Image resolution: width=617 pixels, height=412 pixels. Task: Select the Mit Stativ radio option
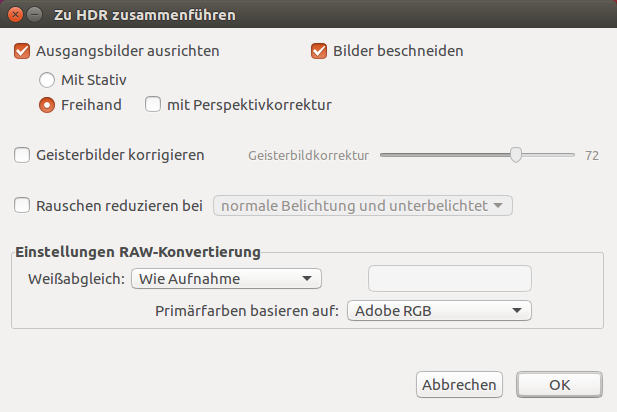(x=47, y=78)
